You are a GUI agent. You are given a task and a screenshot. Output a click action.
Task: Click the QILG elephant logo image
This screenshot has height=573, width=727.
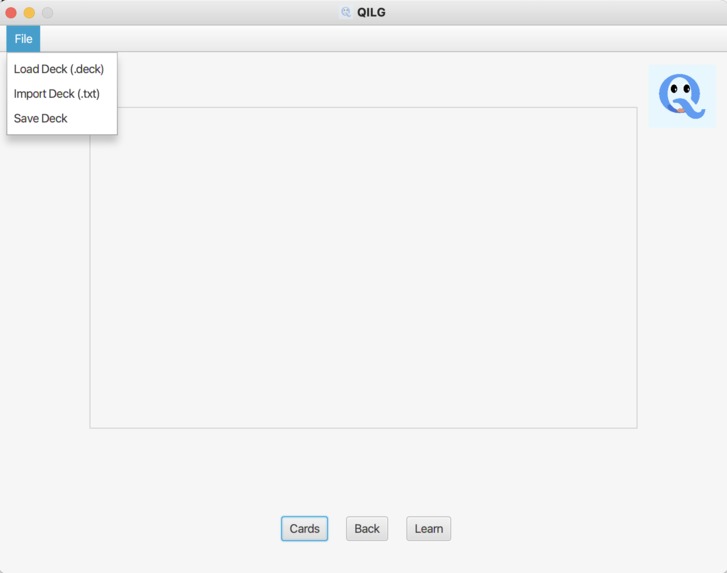(682, 96)
